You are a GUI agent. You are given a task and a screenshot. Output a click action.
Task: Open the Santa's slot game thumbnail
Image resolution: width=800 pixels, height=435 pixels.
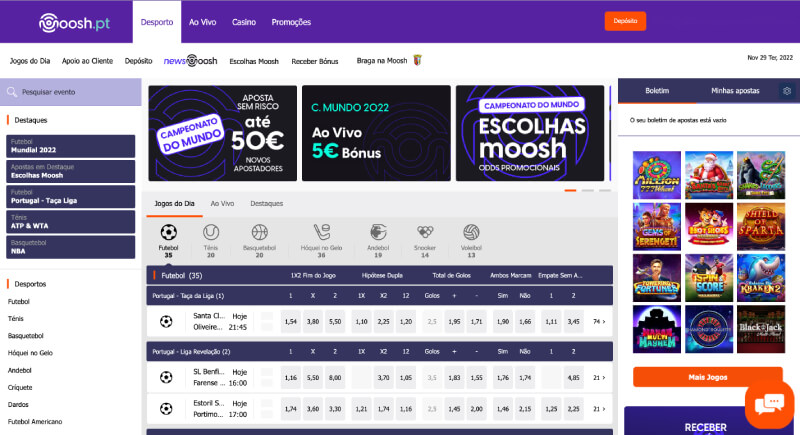(709, 175)
